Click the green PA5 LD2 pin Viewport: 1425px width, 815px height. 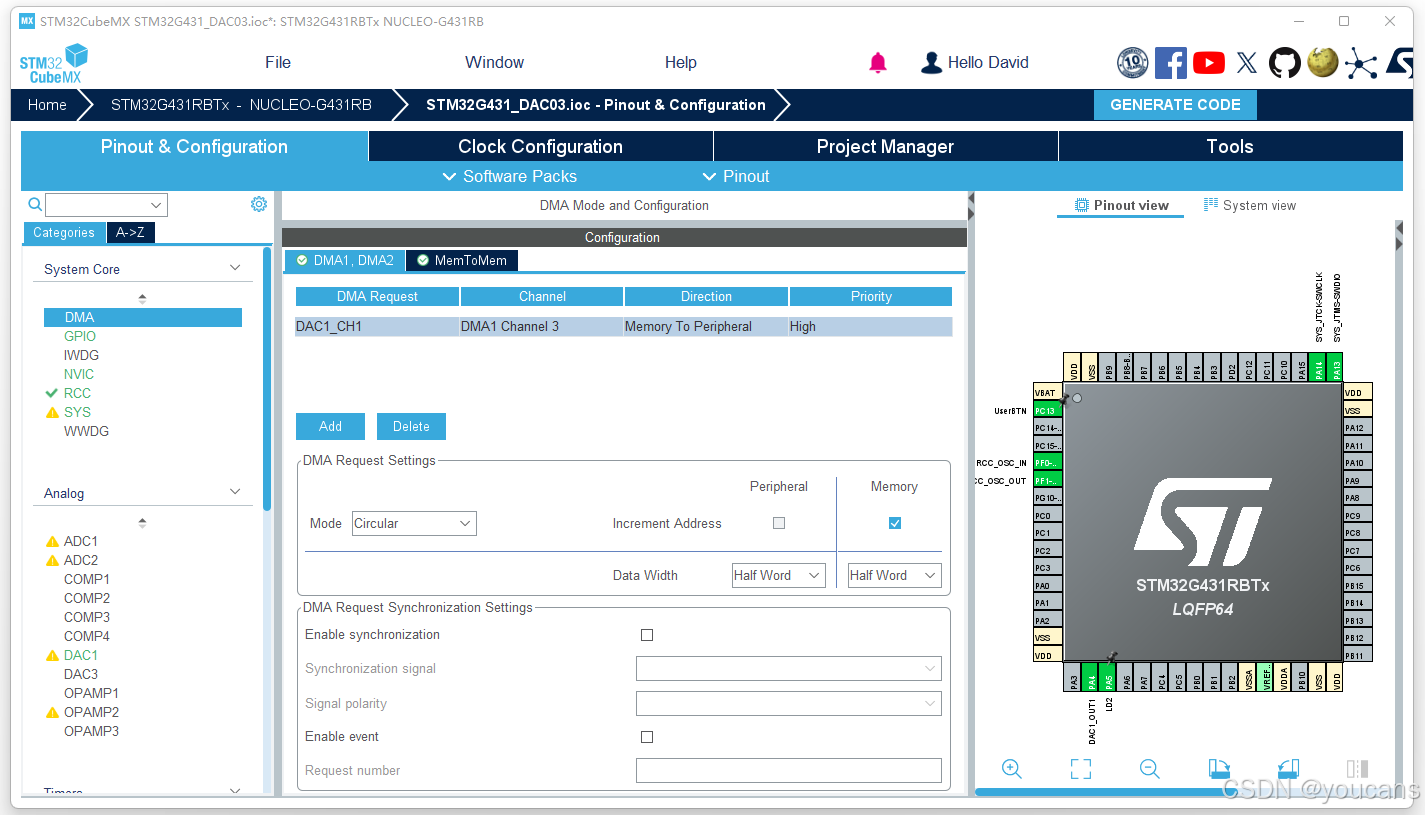click(1109, 677)
